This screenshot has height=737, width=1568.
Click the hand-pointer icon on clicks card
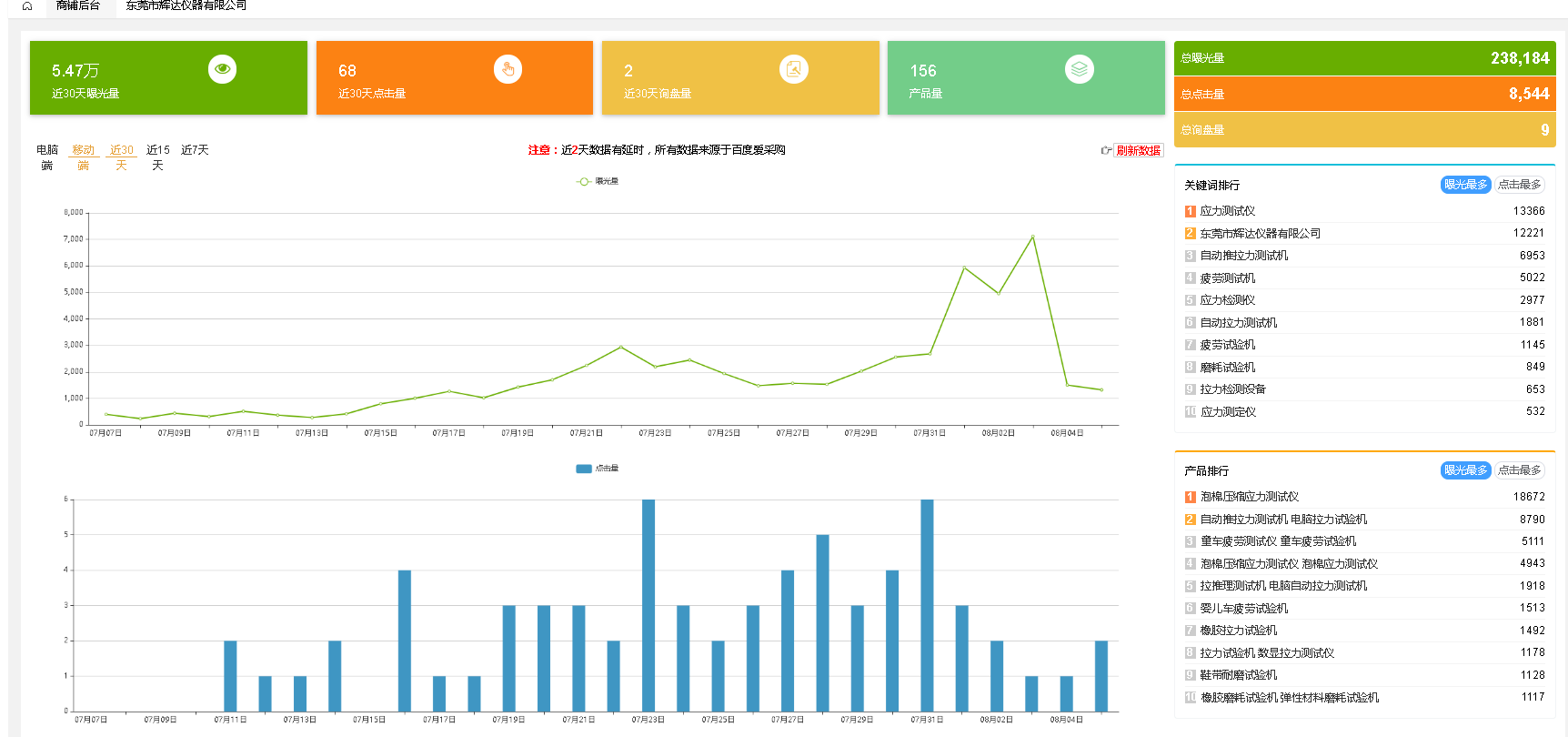508,69
